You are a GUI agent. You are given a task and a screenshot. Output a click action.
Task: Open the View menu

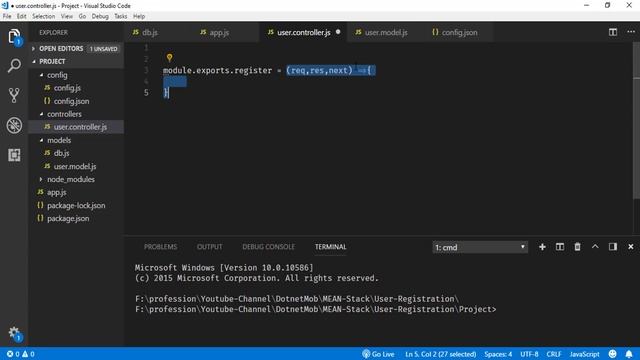(67, 16)
